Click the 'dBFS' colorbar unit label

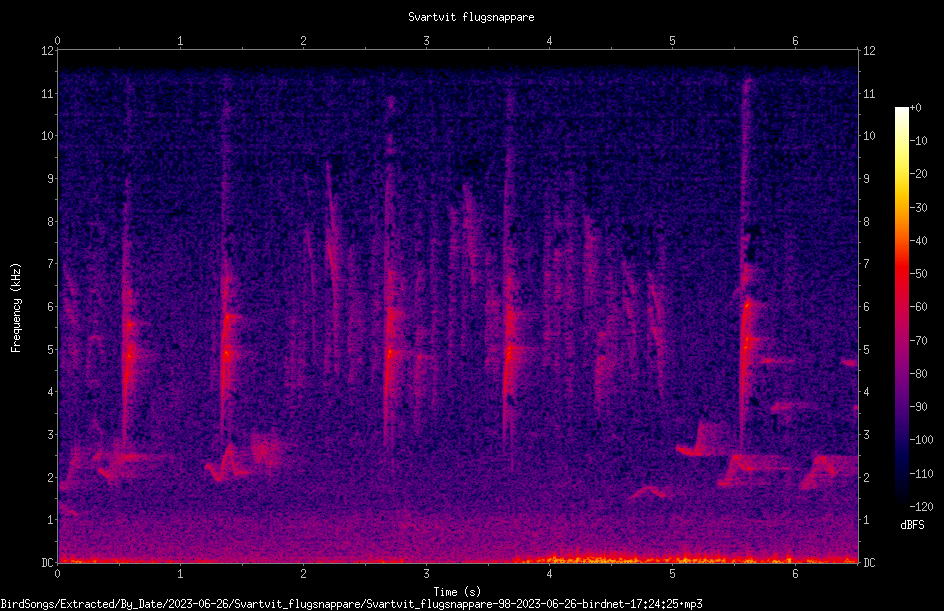pos(912,525)
